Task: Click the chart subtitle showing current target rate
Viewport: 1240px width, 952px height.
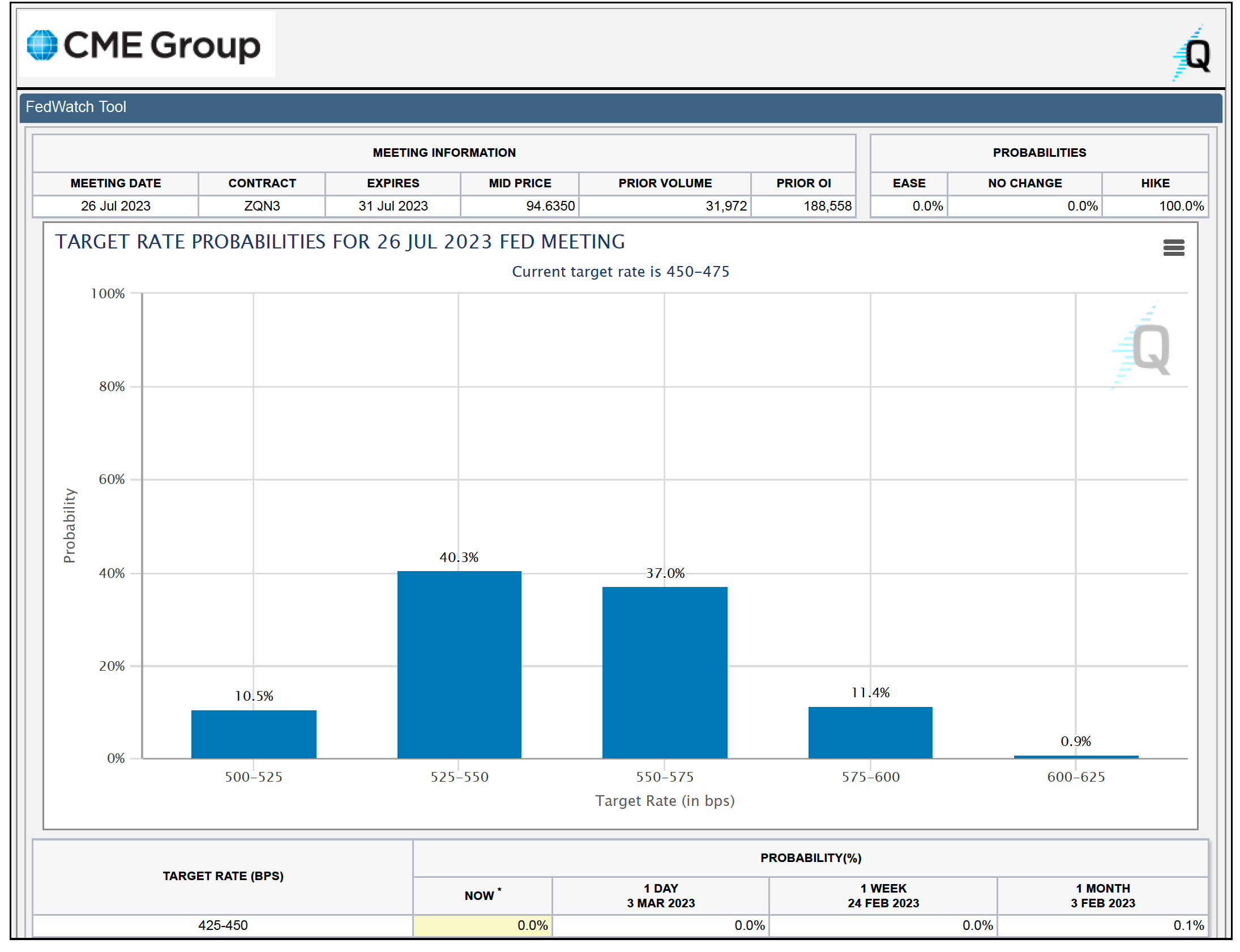Action: (x=621, y=272)
